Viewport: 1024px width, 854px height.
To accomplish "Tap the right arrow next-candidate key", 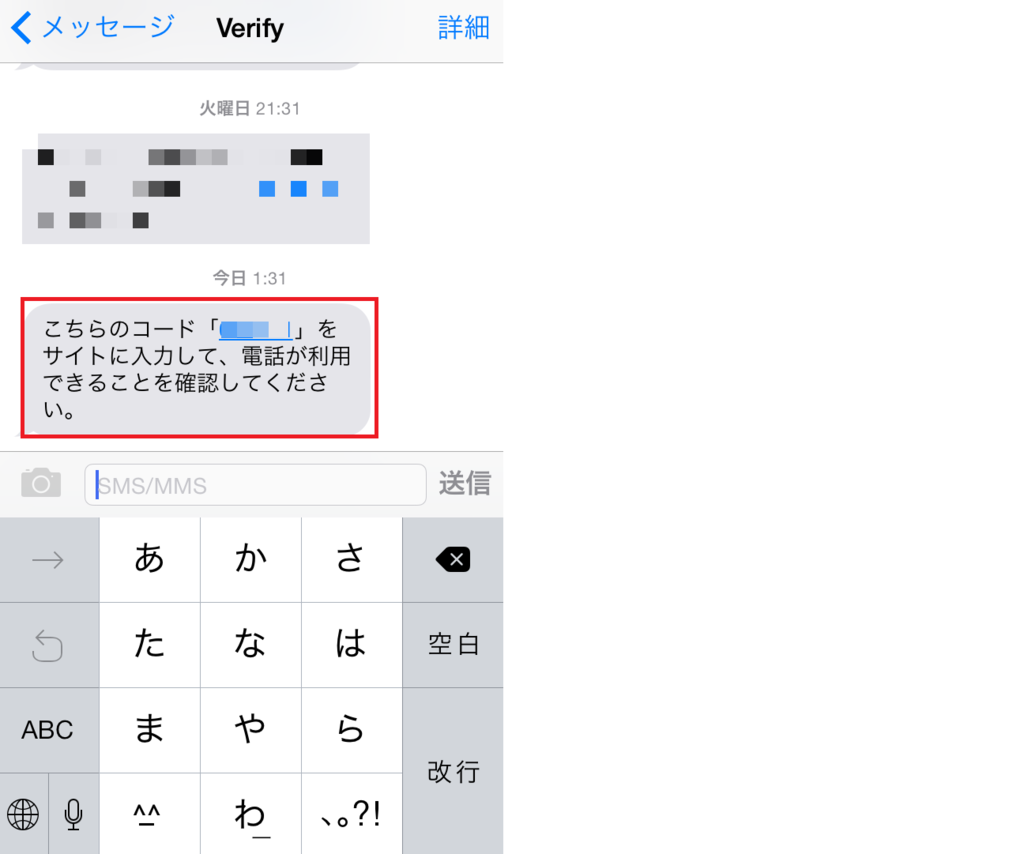I will (x=49, y=560).
